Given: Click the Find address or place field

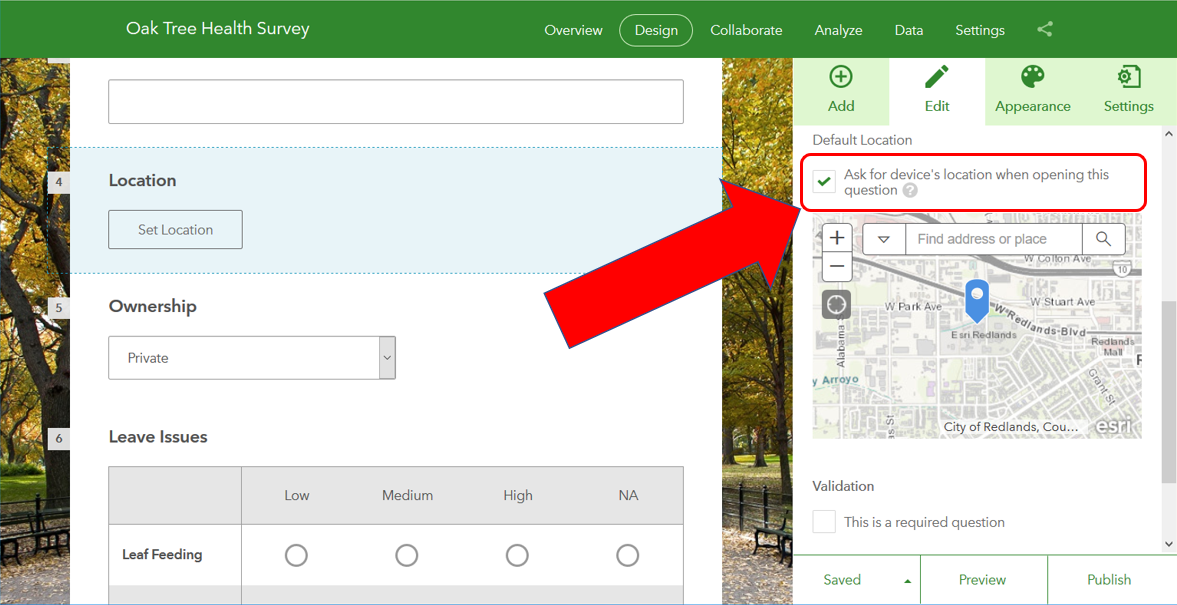Looking at the screenshot, I should pos(994,239).
